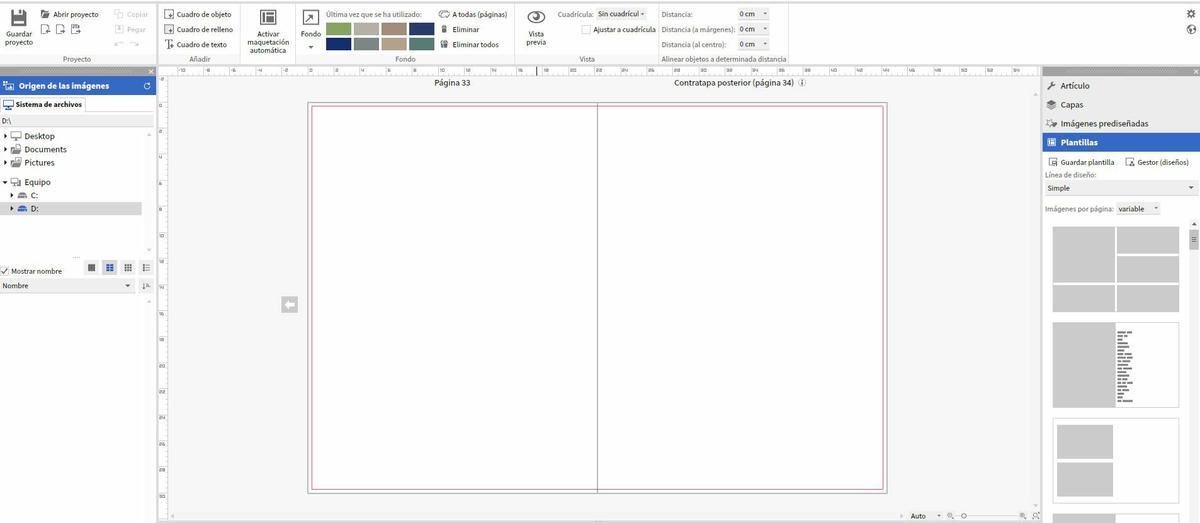The height and width of the screenshot is (523, 1200).
Task: Switch to the list view icon
Action: 146,268
